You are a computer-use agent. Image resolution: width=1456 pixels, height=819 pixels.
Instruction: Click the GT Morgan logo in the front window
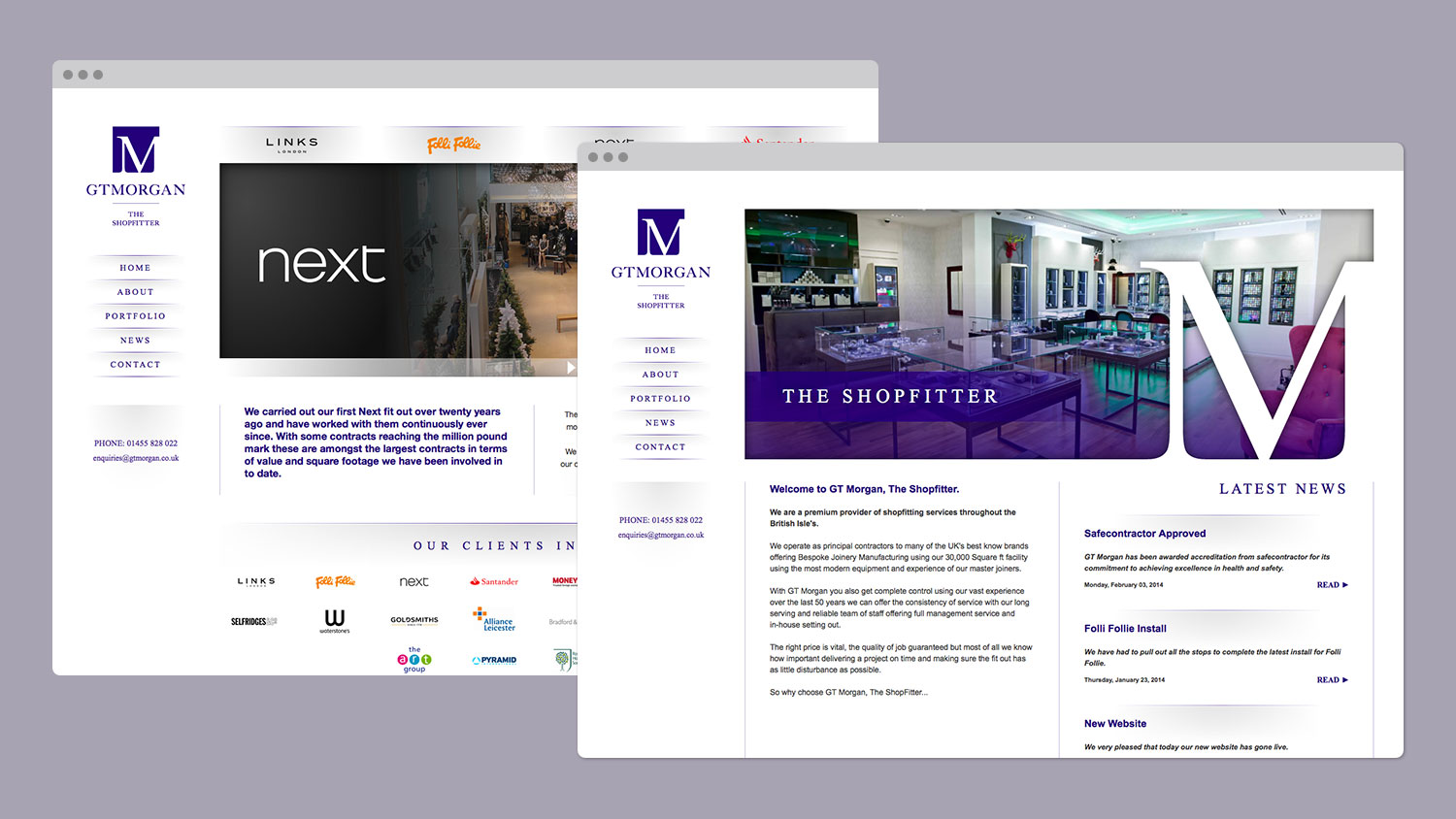(661, 258)
